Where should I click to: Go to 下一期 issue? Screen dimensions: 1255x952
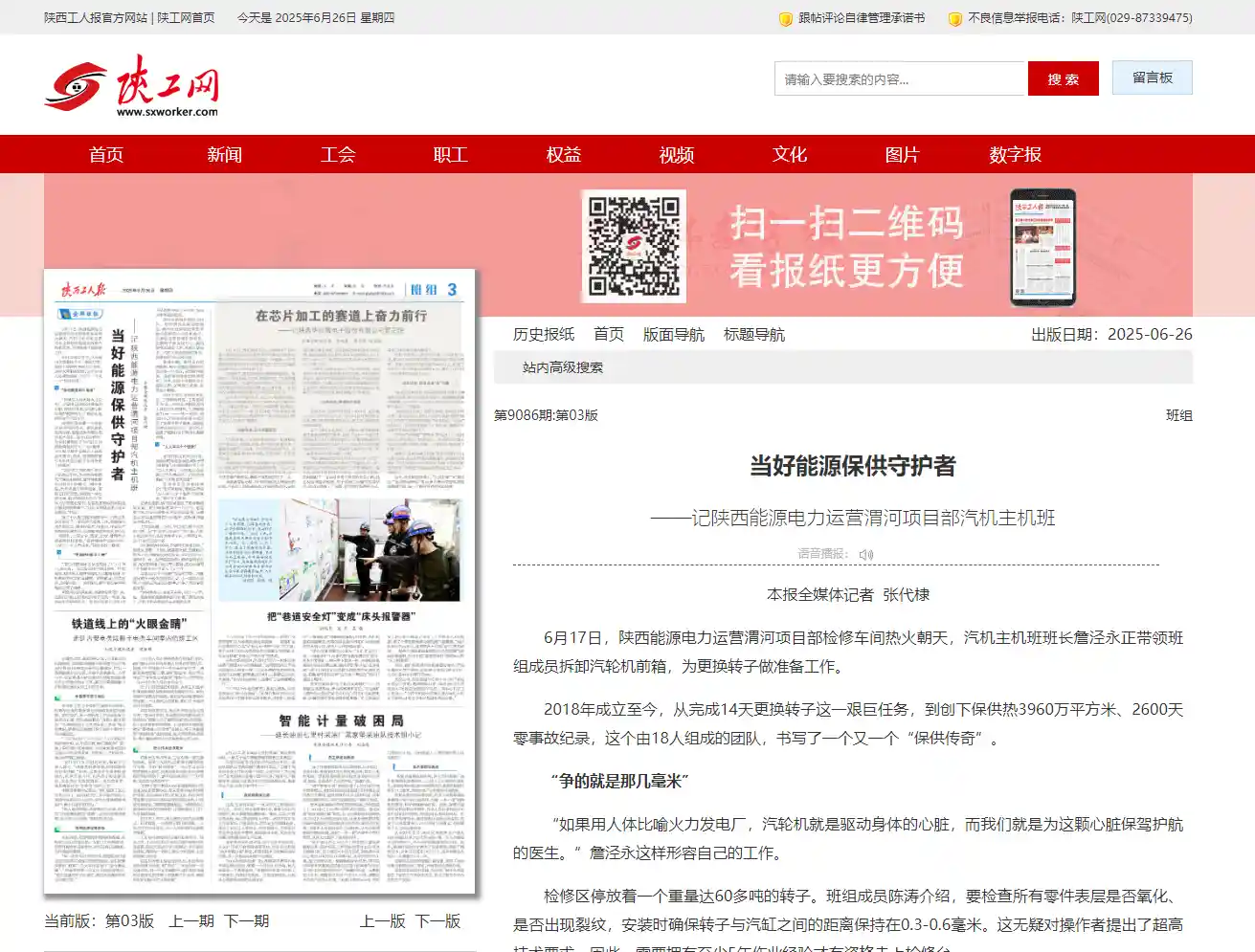tap(246, 920)
